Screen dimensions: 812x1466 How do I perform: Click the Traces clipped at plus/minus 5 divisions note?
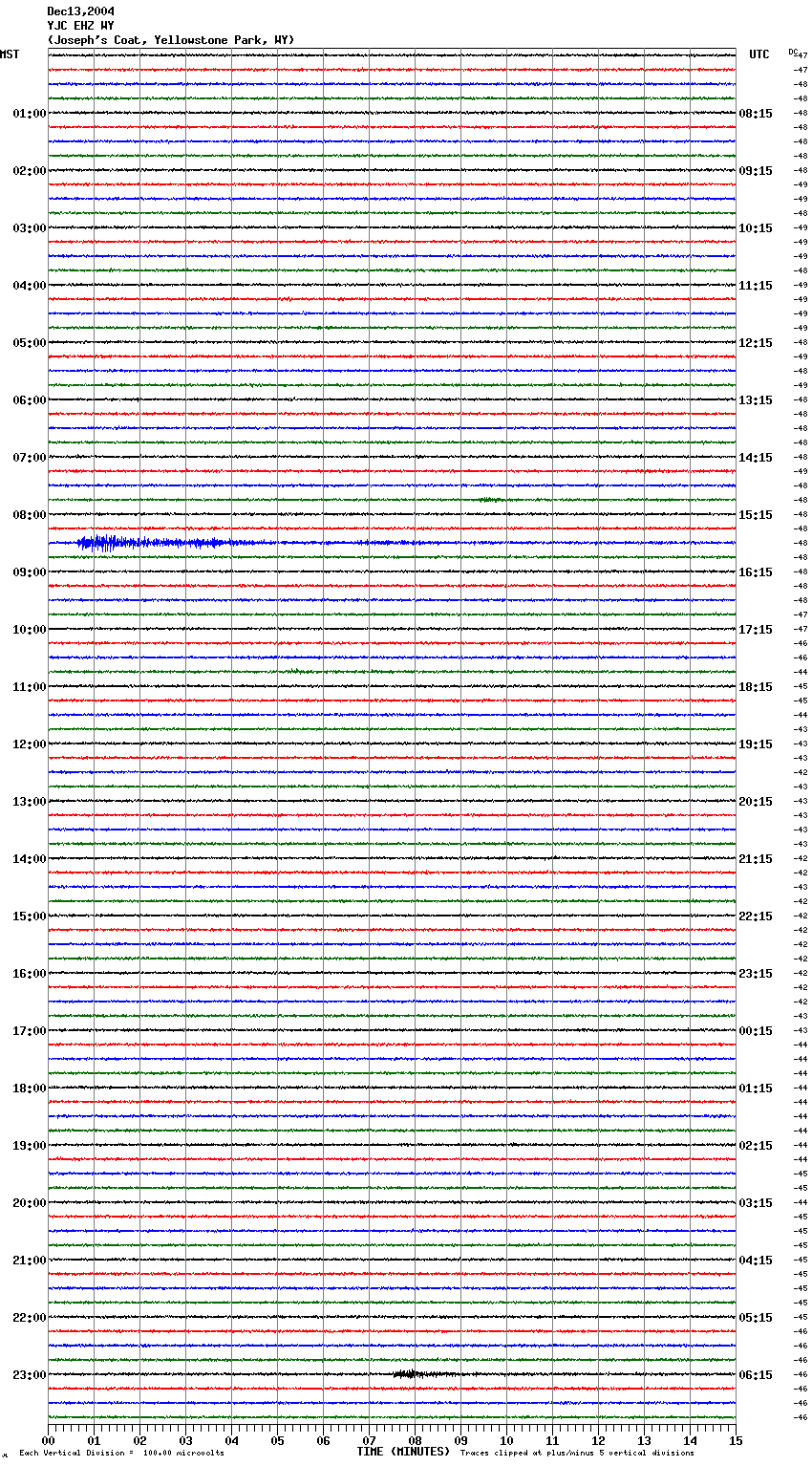(x=577, y=1454)
